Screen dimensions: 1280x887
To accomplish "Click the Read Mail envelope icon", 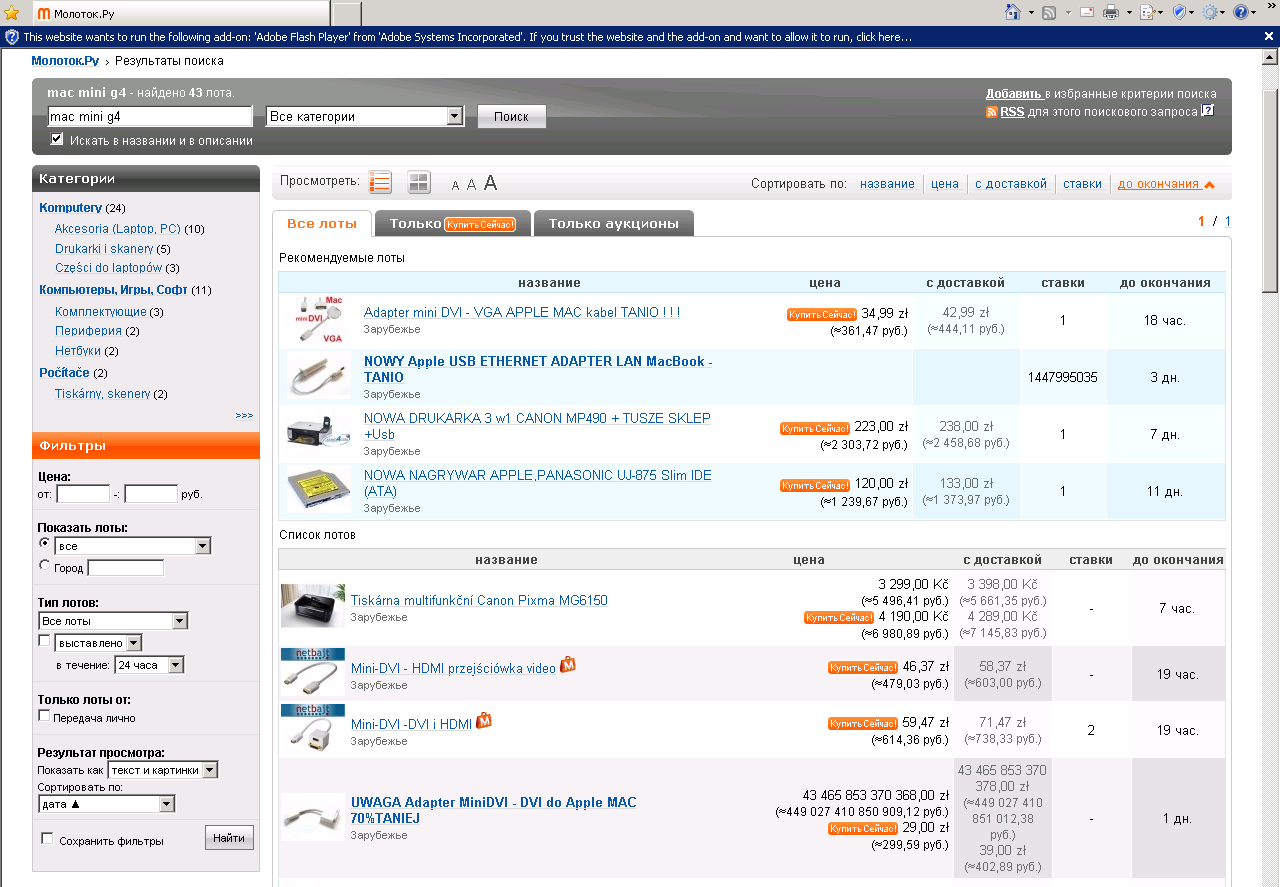I will (1085, 12).
